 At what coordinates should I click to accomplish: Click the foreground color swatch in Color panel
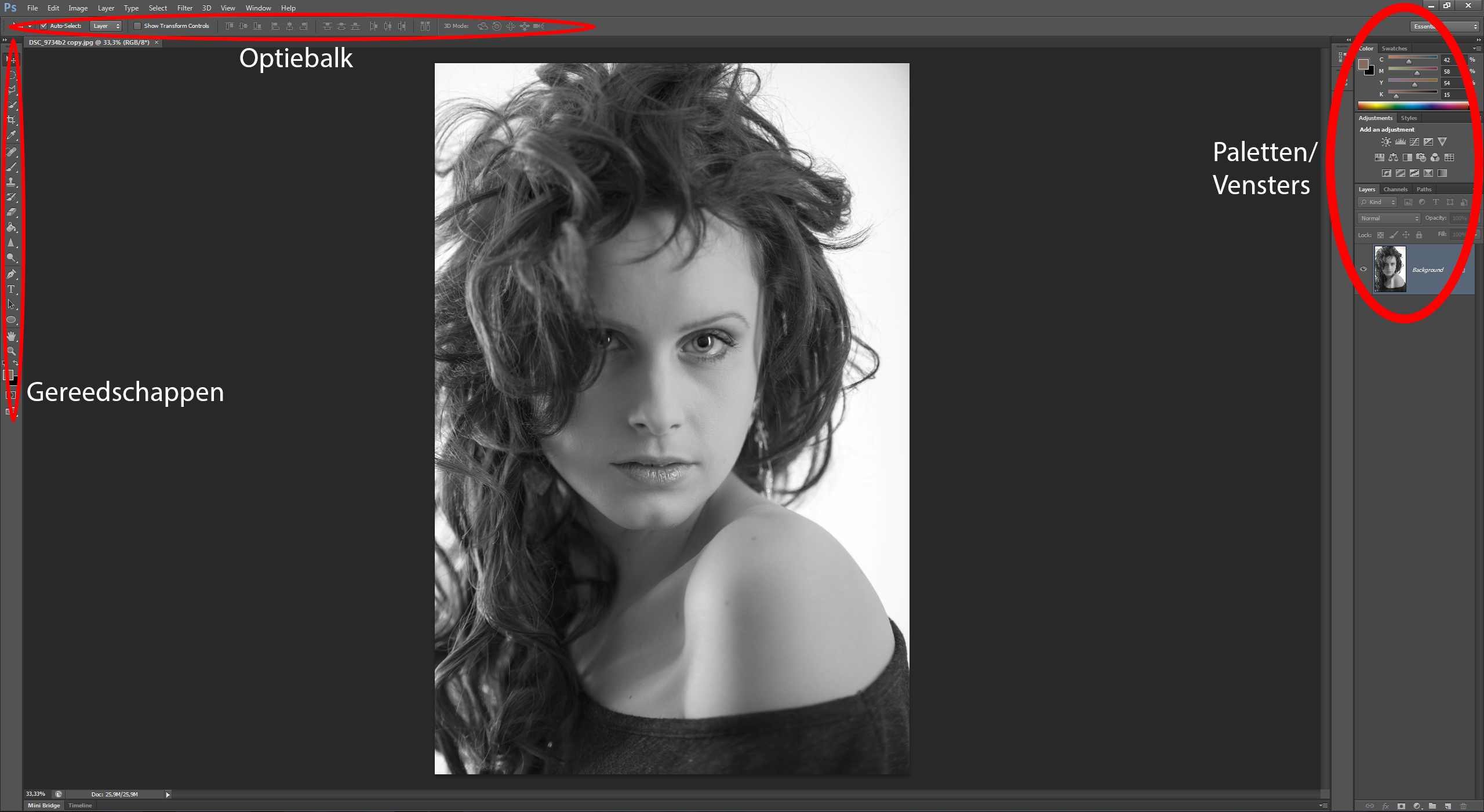pos(1363,64)
